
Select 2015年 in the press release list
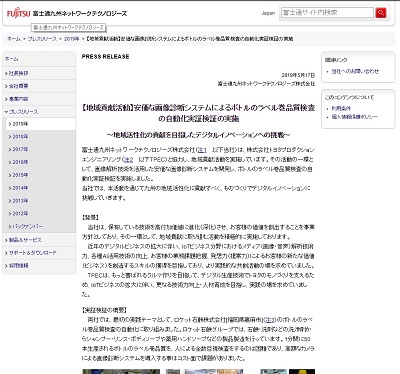pyautogui.click(x=41, y=175)
